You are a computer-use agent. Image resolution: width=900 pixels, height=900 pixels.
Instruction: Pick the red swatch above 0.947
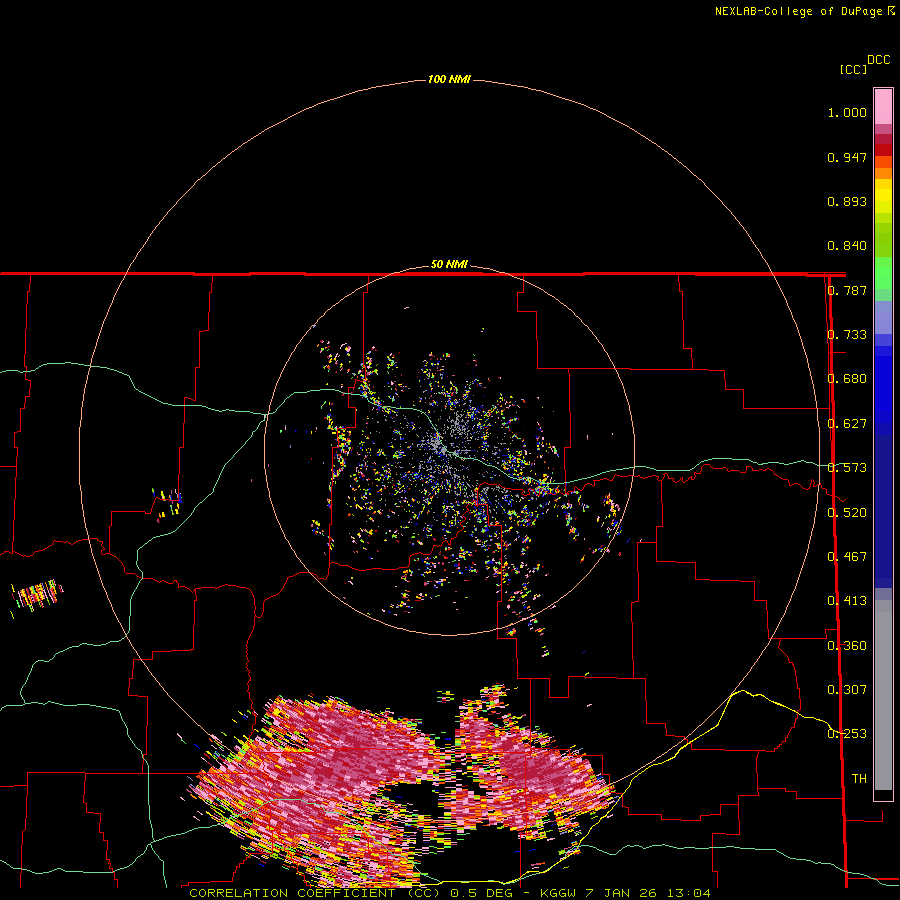(x=883, y=150)
